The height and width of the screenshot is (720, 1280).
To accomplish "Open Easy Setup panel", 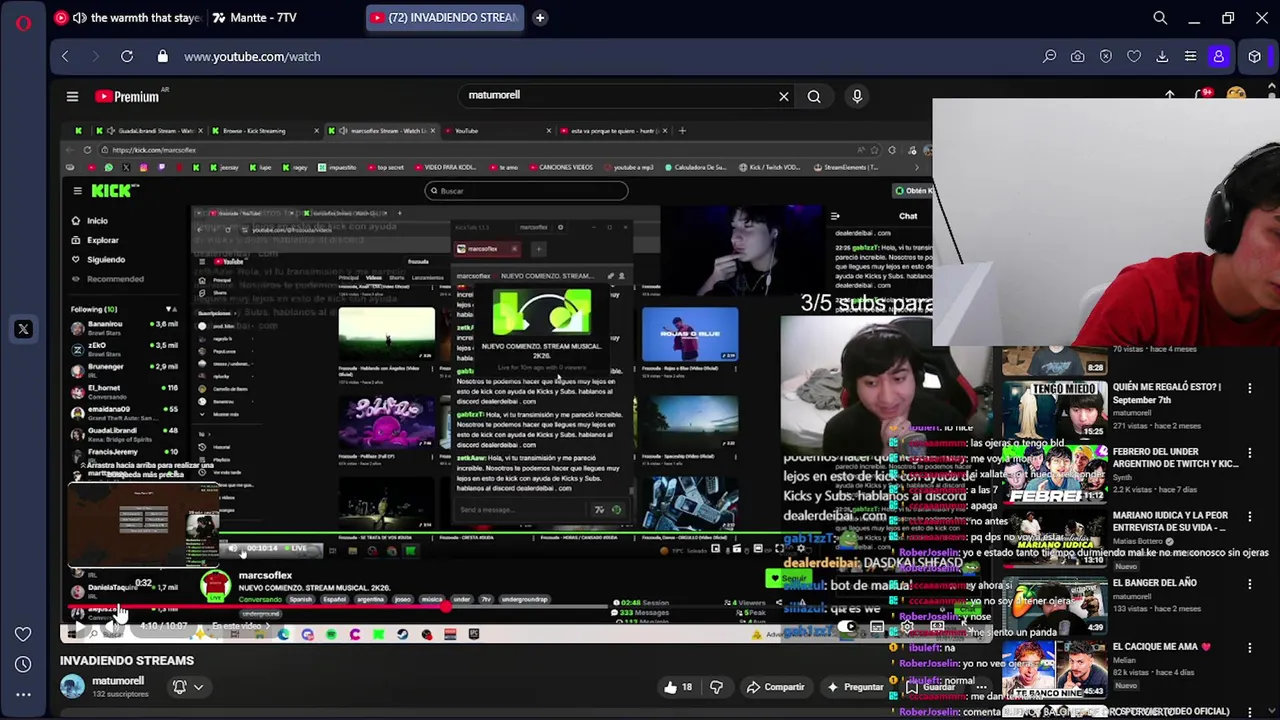I will coord(1190,57).
